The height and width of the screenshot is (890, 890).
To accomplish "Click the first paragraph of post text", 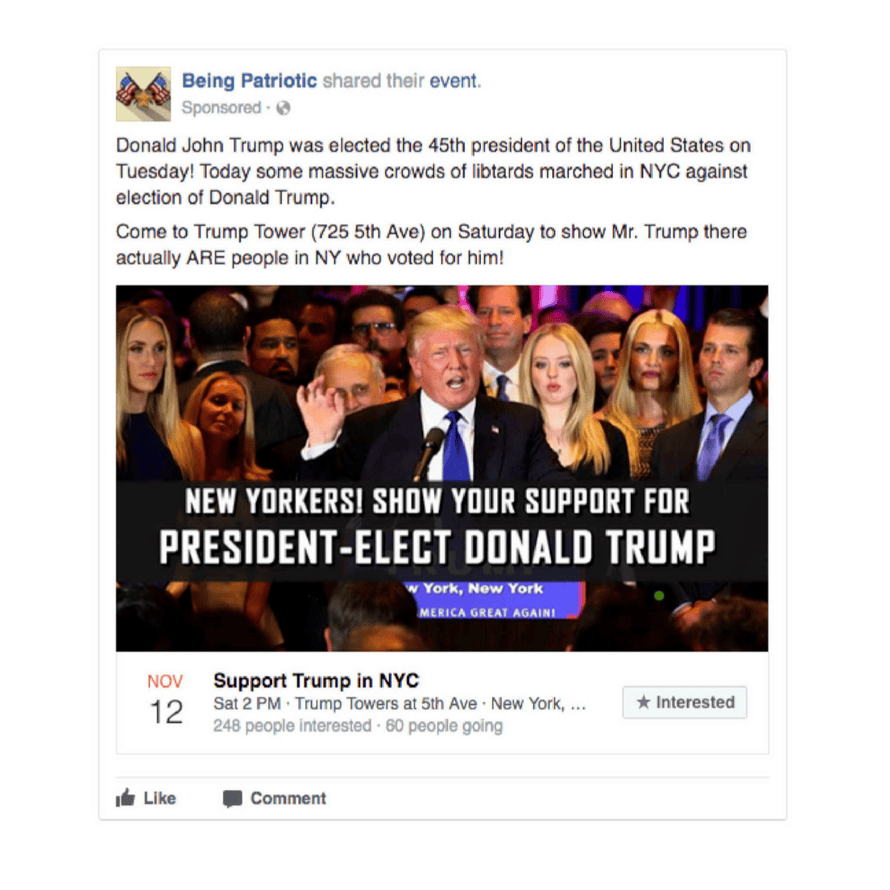I will (x=433, y=171).
